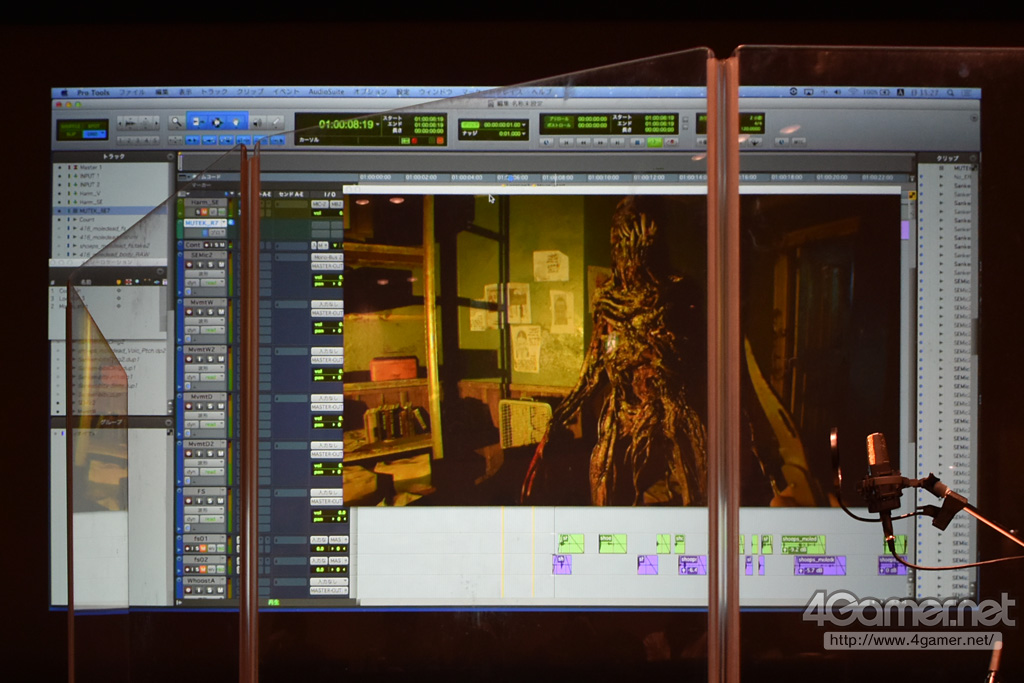Click the Rewind transport button
Screen dimensions: 1024x683
click(x=583, y=142)
